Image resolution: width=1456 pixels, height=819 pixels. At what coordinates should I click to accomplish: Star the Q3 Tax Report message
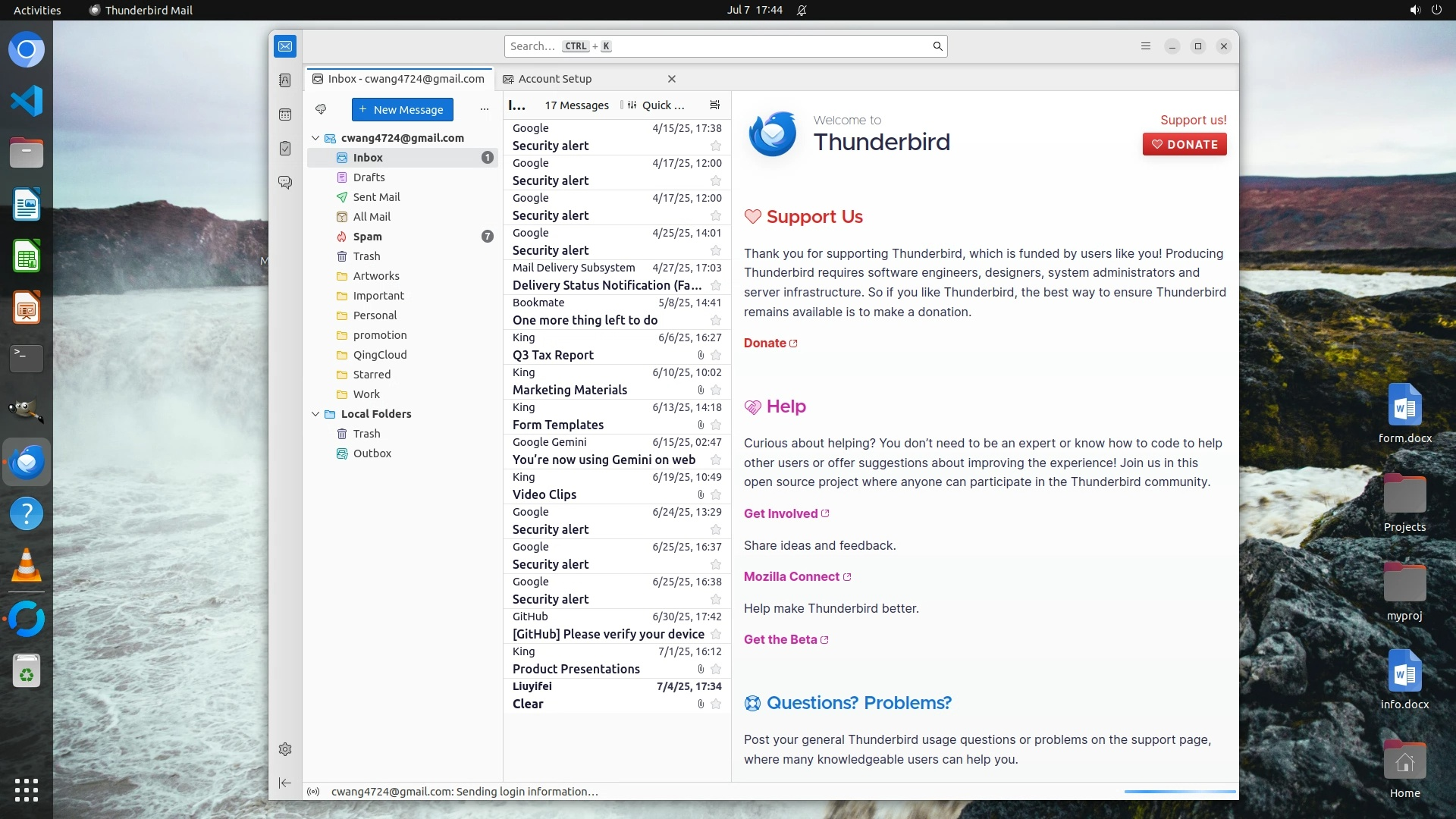point(716,355)
